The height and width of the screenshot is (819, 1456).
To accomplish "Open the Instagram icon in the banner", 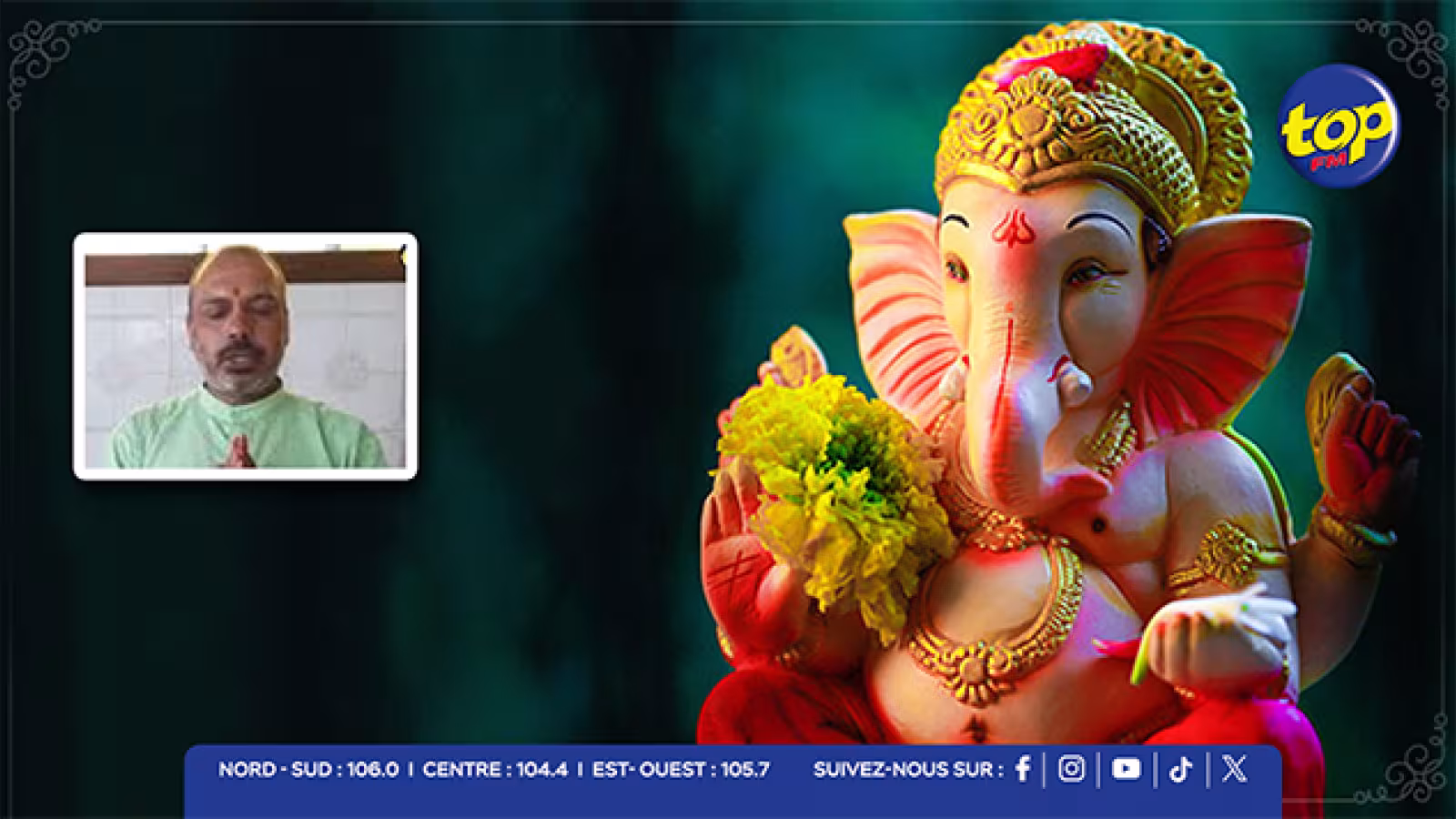I will (x=1072, y=769).
